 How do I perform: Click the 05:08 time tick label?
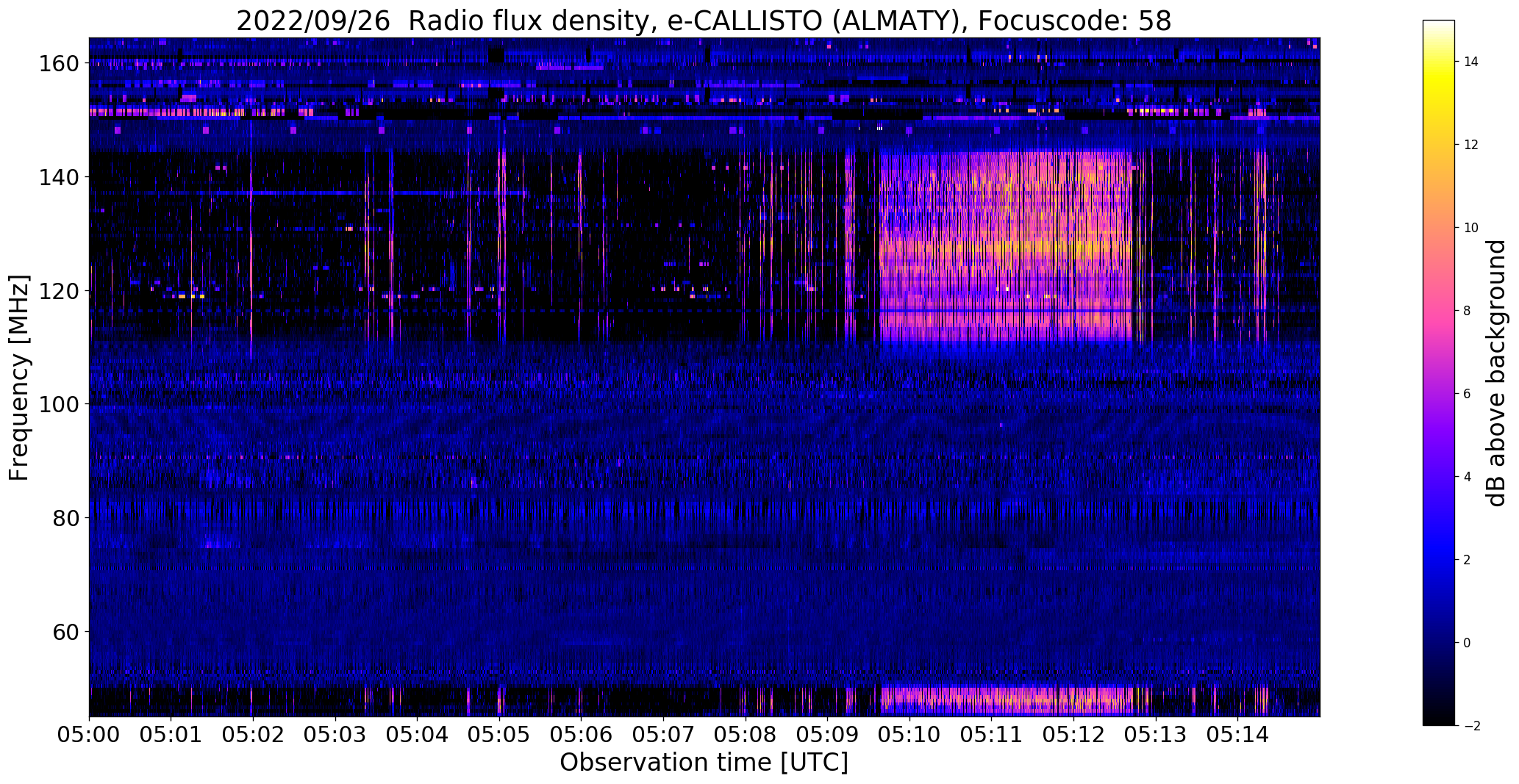click(746, 735)
